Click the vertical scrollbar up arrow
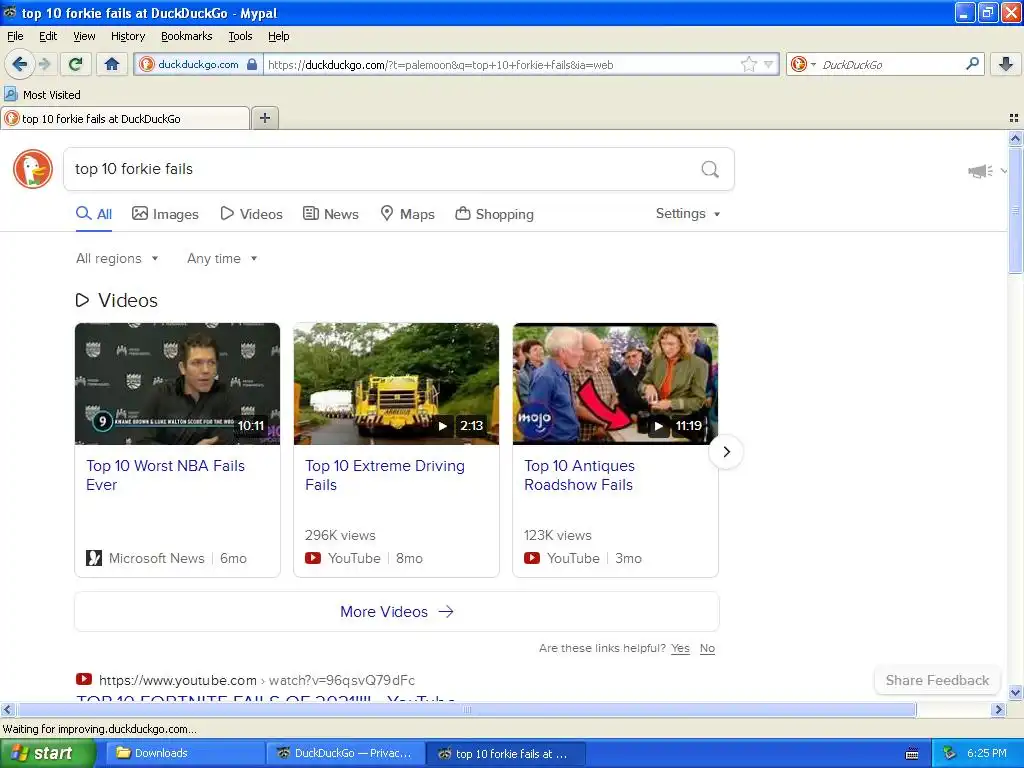This screenshot has height=768, width=1024. coord(1015,138)
